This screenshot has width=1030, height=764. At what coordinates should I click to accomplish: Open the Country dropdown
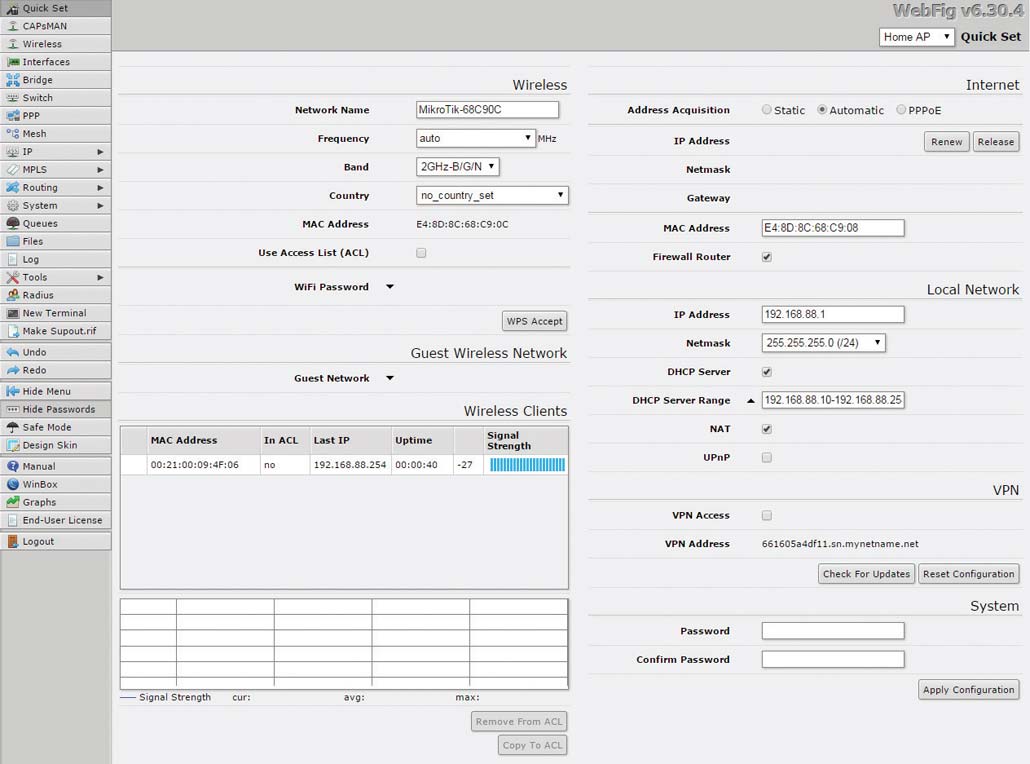492,195
